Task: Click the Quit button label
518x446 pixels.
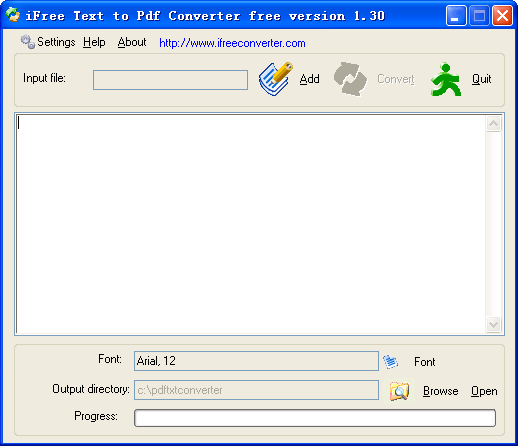Action: (x=481, y=79)
